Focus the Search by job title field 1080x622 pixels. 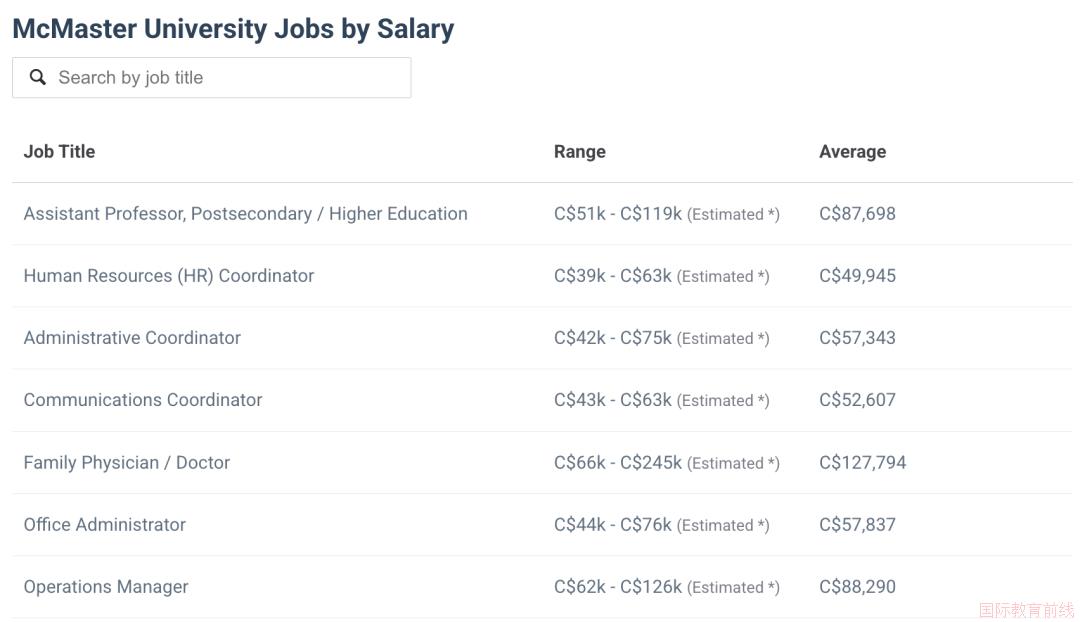click(x=211, y=78)
